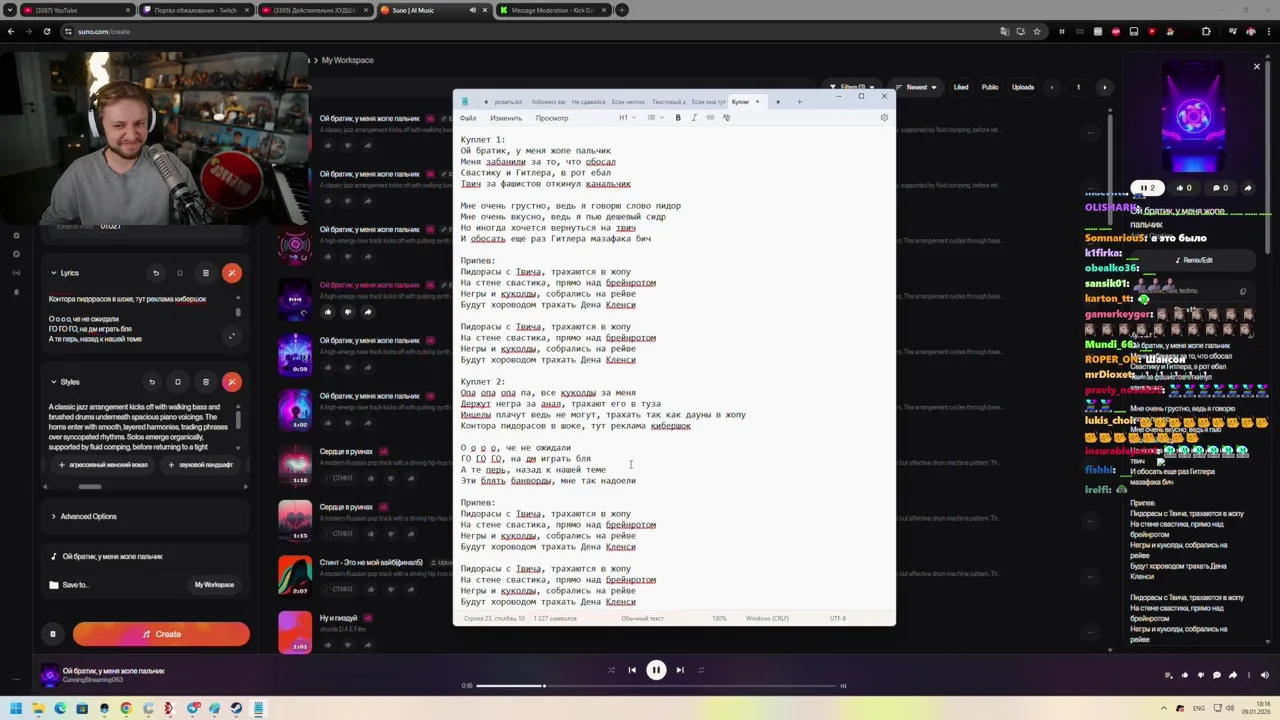The image size is (1280, 720).
Task: Copy lyrics using the Lyrics copy icon
Action: click(x=180, y=273)
